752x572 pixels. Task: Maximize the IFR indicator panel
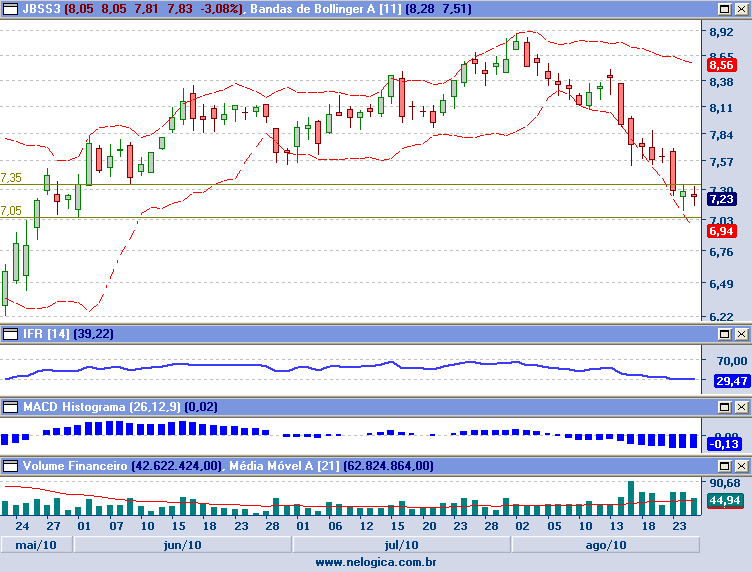click(x=725, y=333)
